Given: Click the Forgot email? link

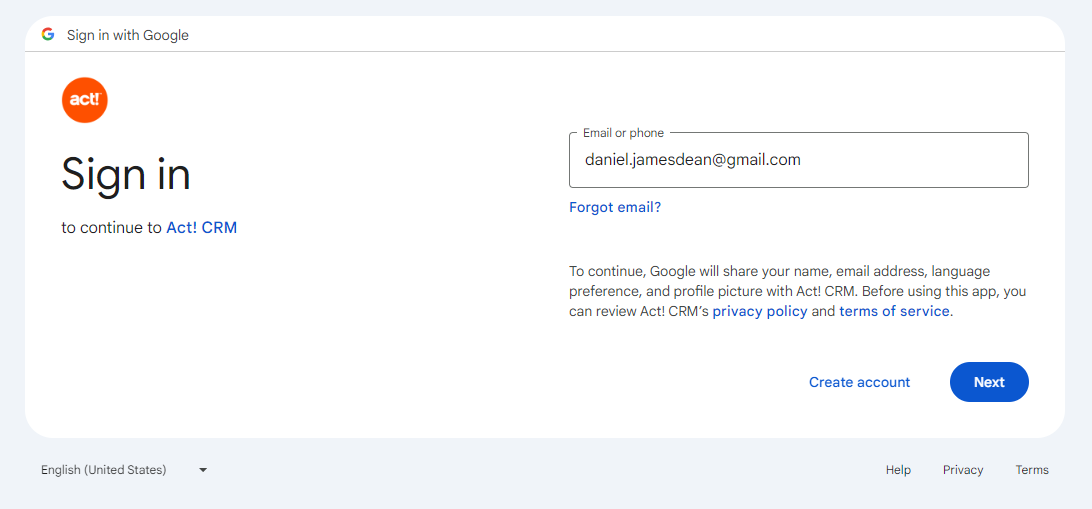Looking at the screenshot, I should click(x=615, y=207).
